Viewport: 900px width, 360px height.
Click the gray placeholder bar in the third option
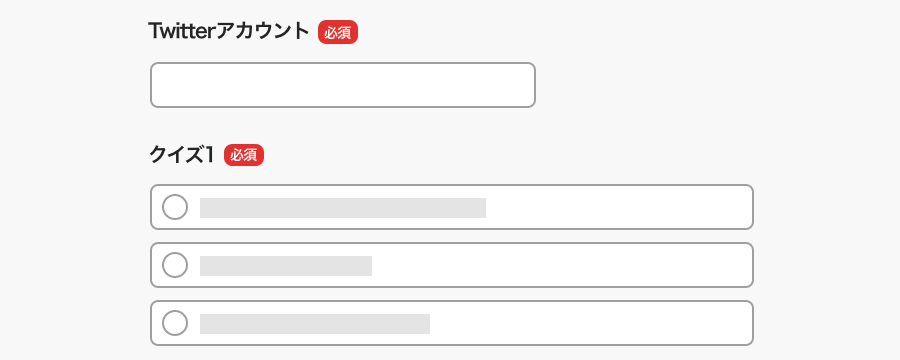(x=315, y=324)
